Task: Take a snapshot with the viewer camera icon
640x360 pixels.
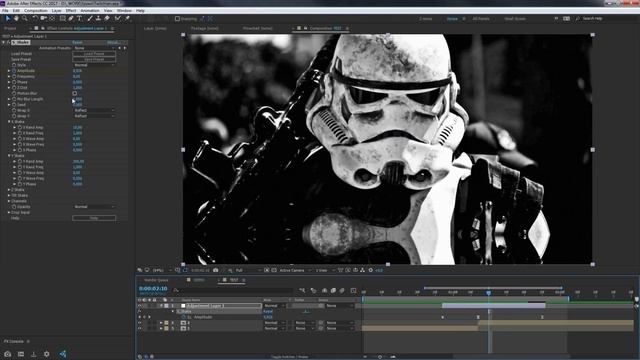Action: (216, 270)
